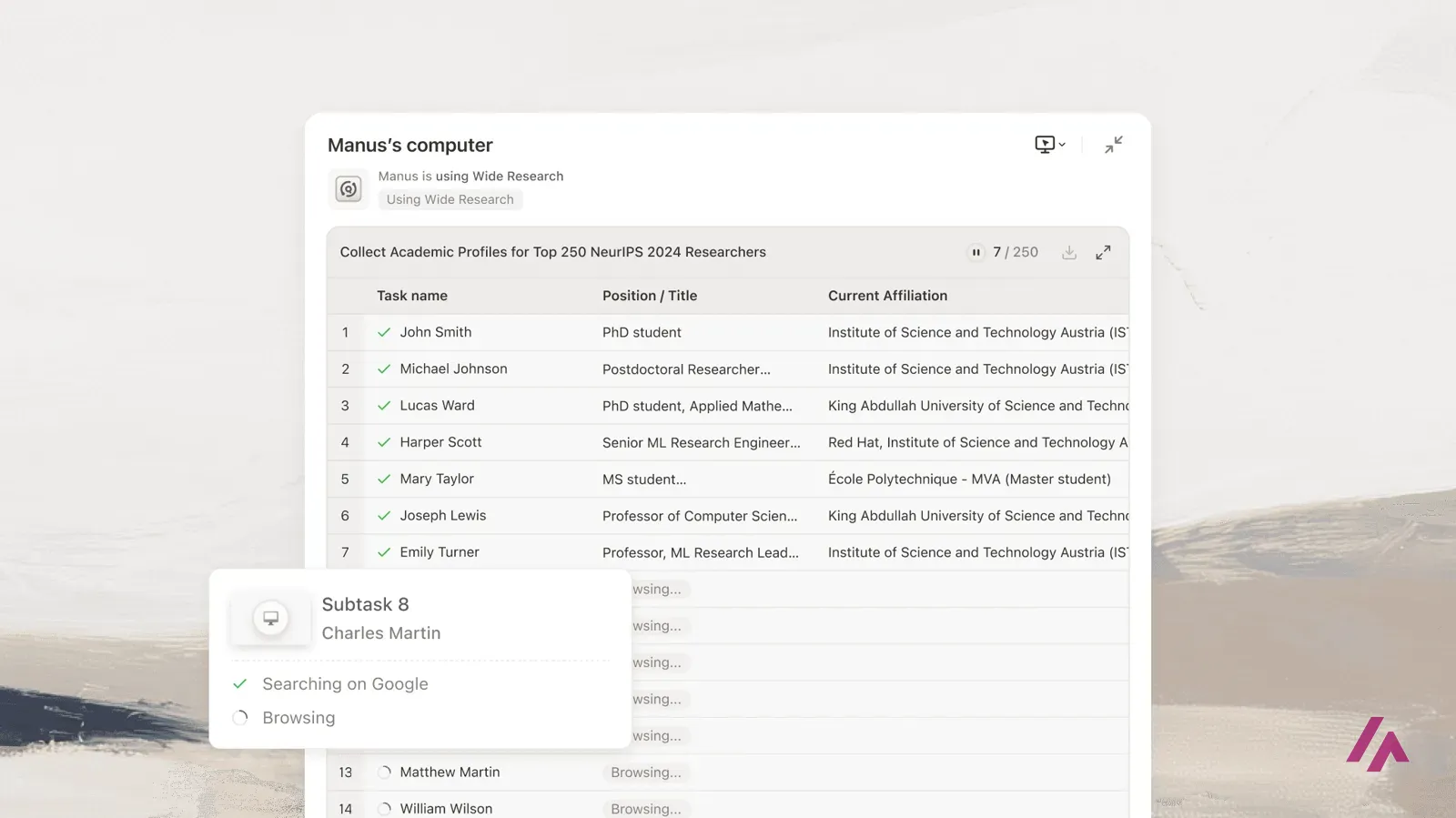Image resolution: width=1456 pixels, height=818 pixels.
Task: Open the Matthew Martin row
Action: pos(728,772)
